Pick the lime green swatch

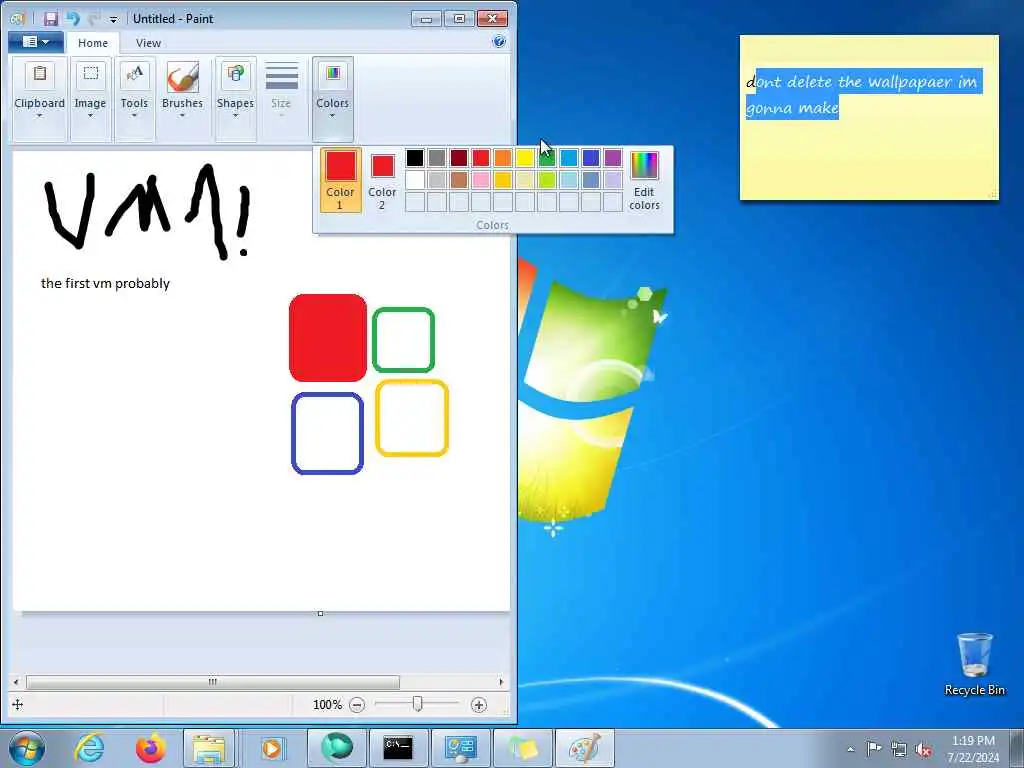point(547,179)
